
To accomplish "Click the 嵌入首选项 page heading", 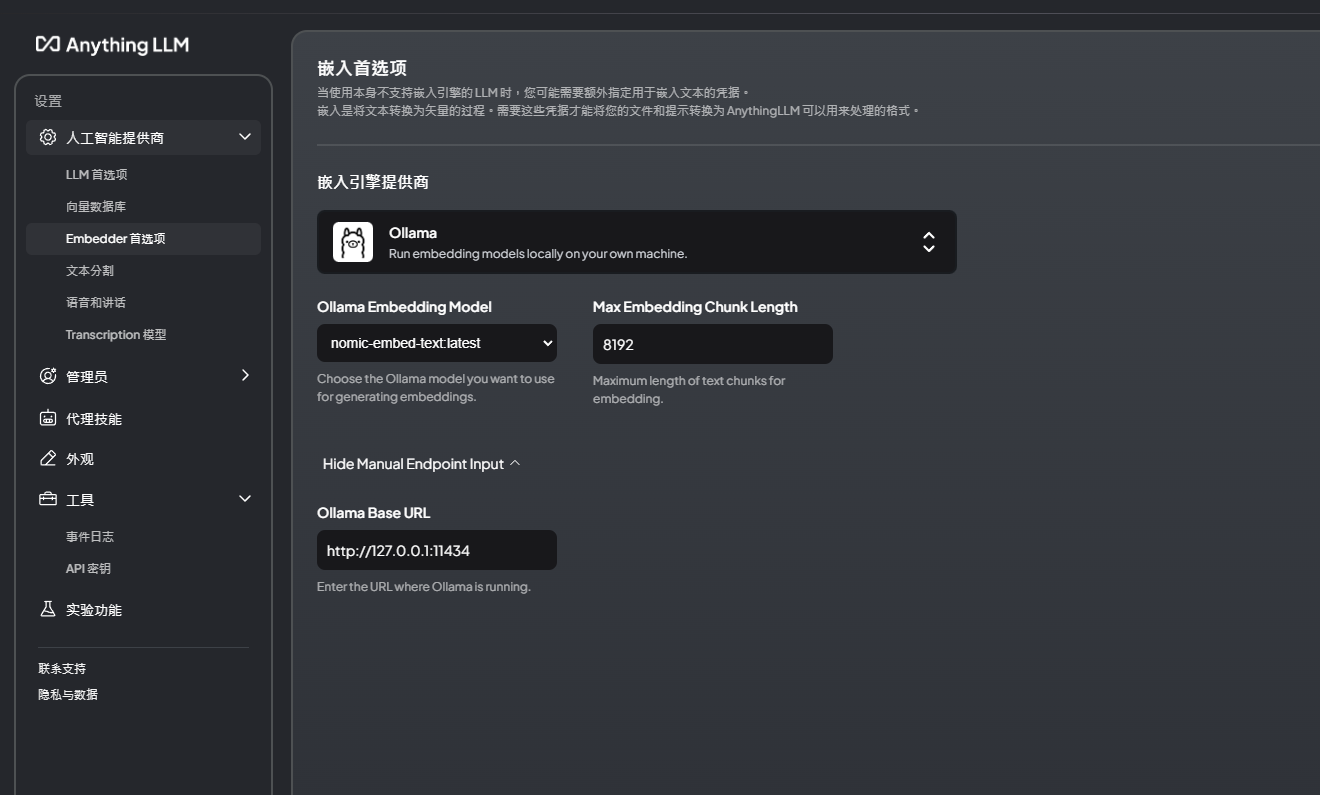I will click(362, 69).
